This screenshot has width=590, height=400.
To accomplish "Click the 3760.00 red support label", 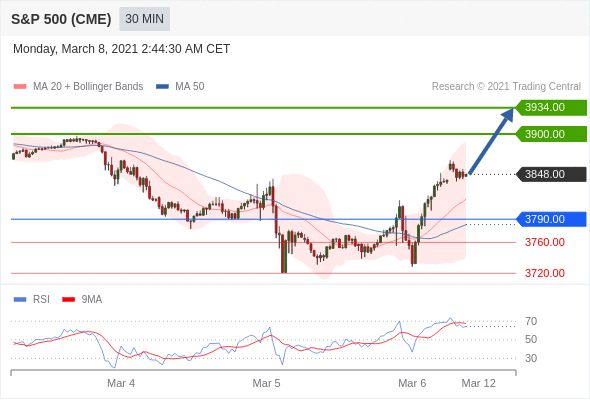I will pyautogui.click(x=545, y=242).
